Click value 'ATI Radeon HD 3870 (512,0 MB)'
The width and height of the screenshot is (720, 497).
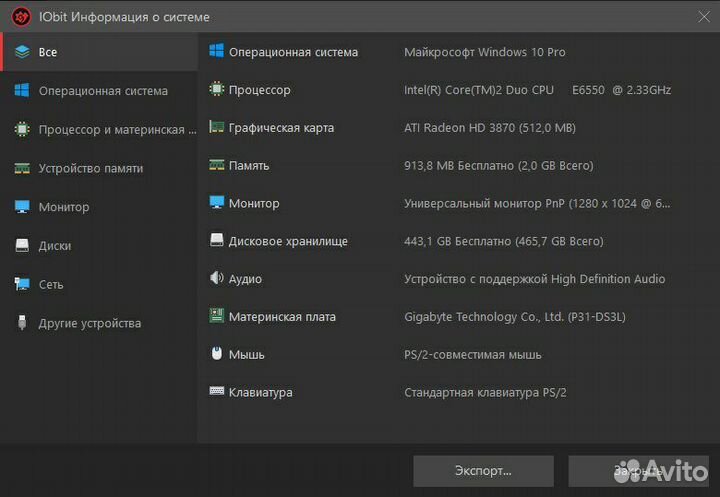[489, 128]
